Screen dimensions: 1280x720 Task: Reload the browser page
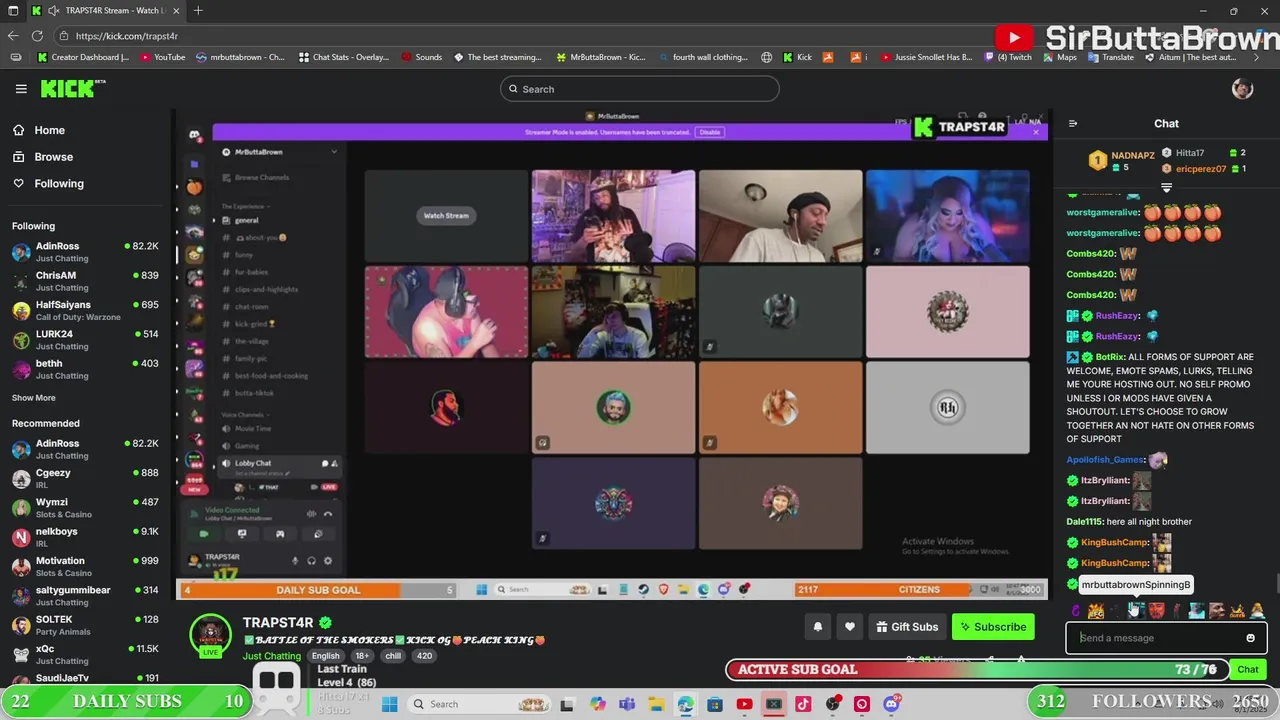[37, 36]
